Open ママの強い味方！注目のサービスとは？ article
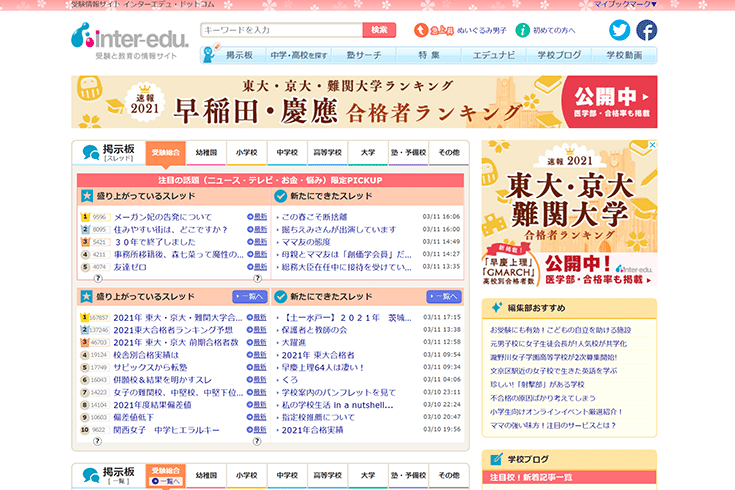Viewport: 735px width, 490px height. coord(553,425)
